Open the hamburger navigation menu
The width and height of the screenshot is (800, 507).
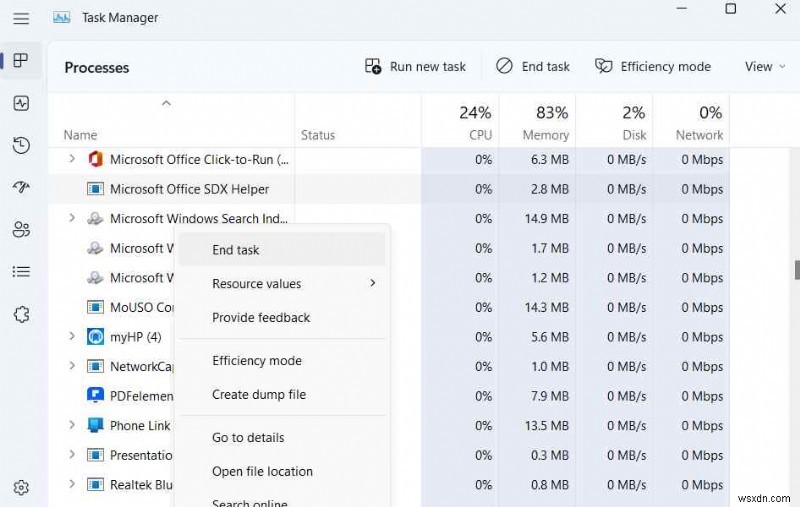(x=21, y=18)
